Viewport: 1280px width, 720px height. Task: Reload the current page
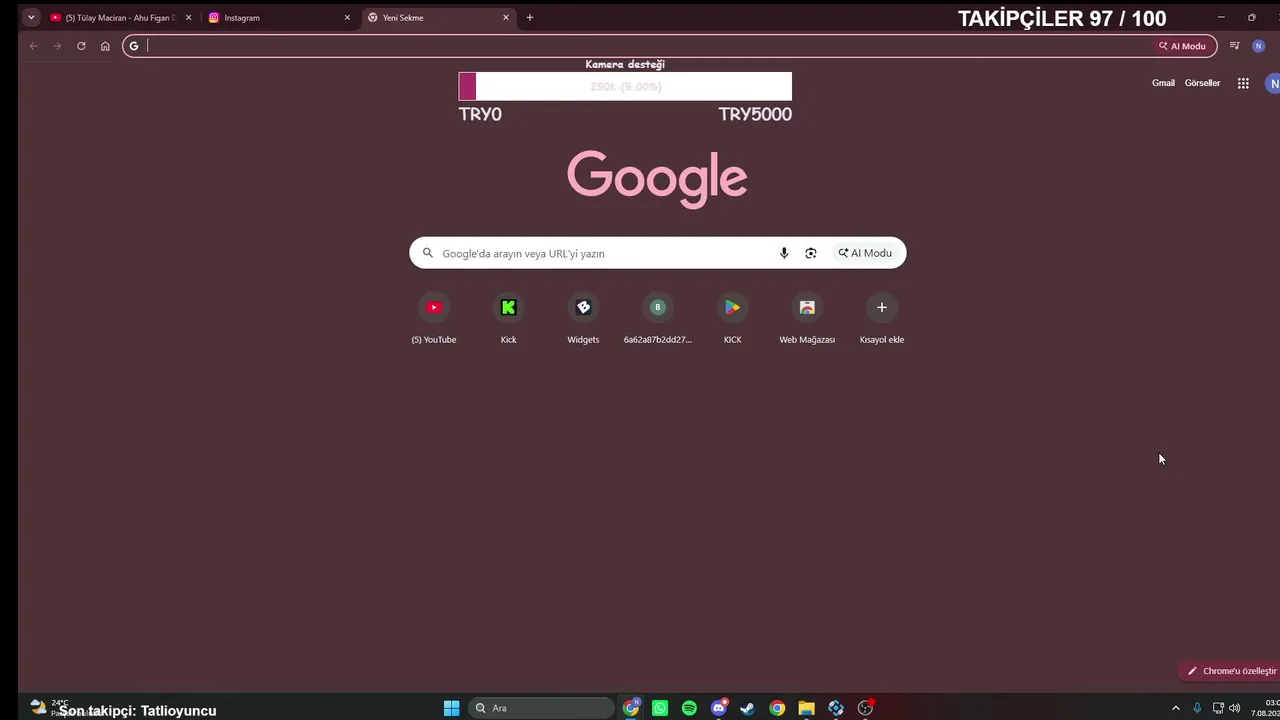tap(81, 46)
